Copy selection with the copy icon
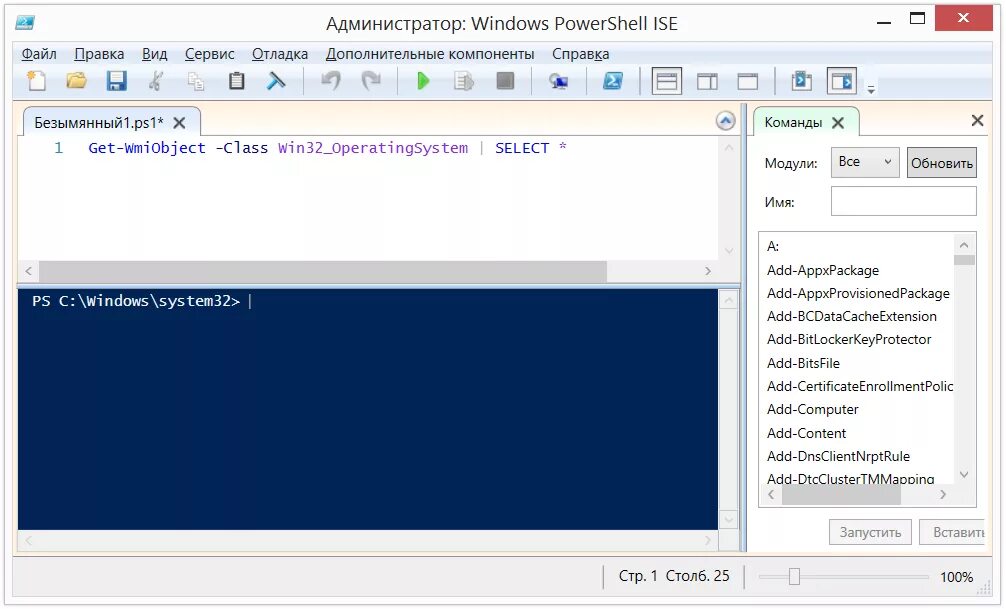 point(196,81)
